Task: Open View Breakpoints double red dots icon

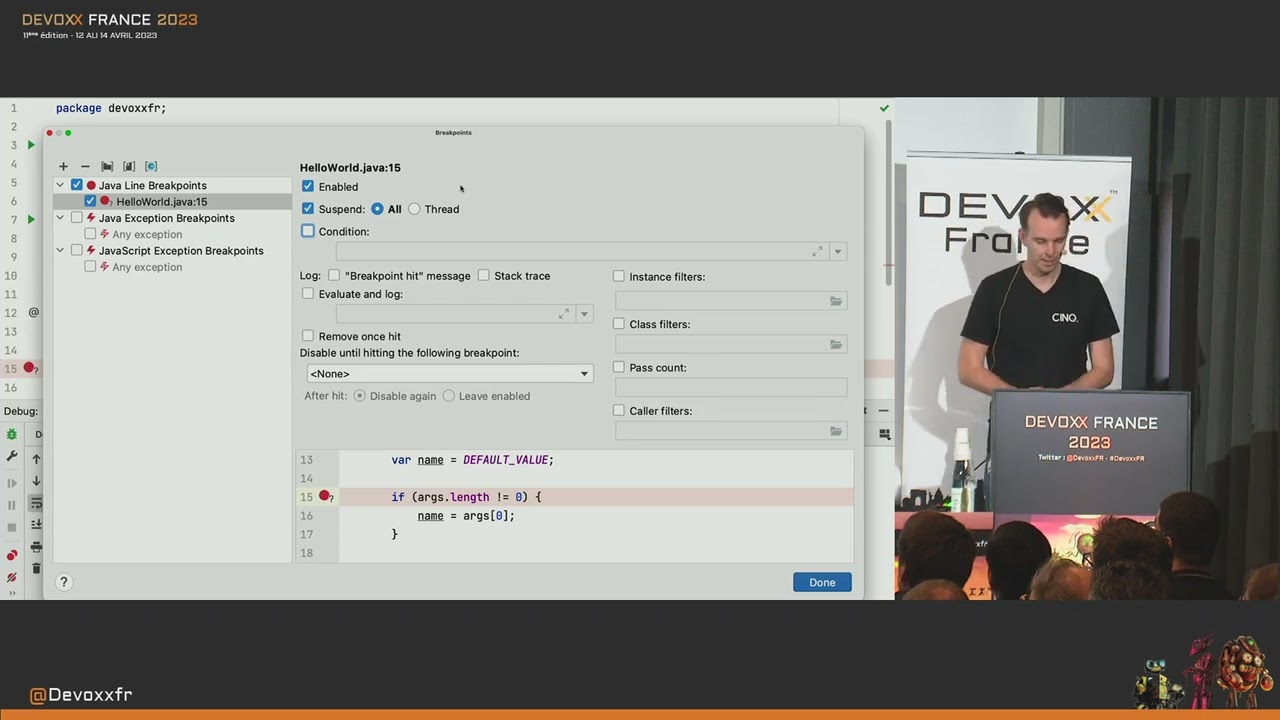Action: click(12, 555)
